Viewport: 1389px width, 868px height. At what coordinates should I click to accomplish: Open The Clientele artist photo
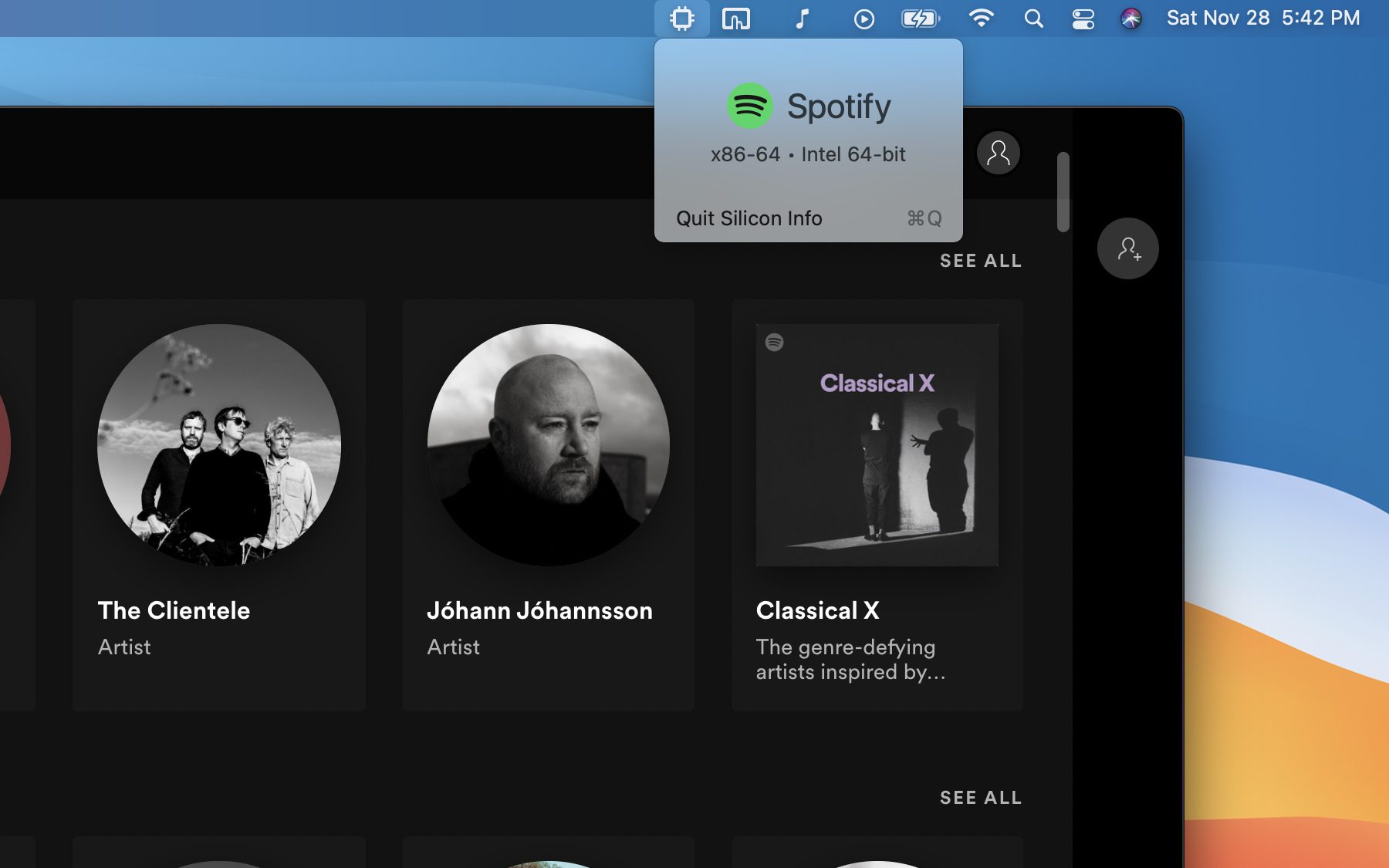coord(219,445)
